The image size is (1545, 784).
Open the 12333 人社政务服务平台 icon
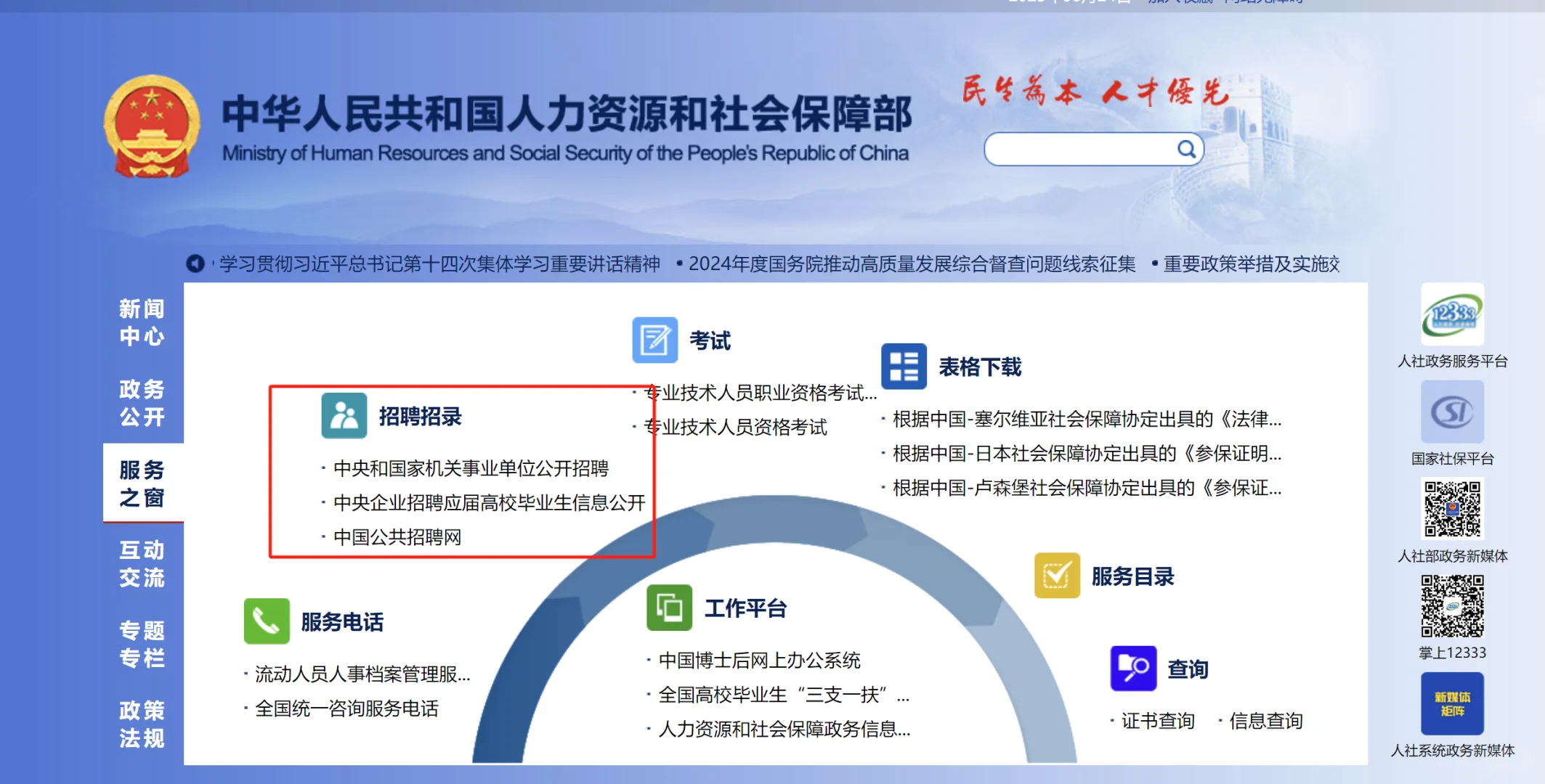click(x=1452, y=314)
